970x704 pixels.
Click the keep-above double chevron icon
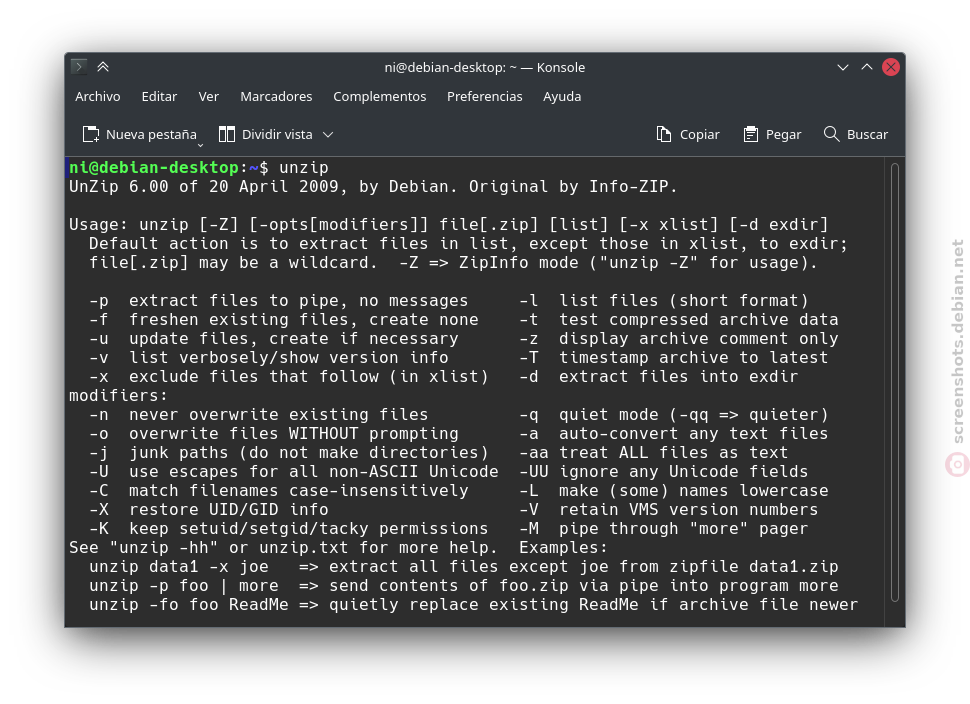(103, 67)
